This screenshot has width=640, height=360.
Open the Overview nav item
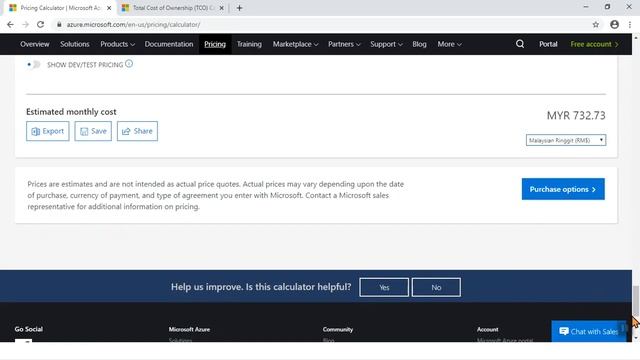point(35,44)
